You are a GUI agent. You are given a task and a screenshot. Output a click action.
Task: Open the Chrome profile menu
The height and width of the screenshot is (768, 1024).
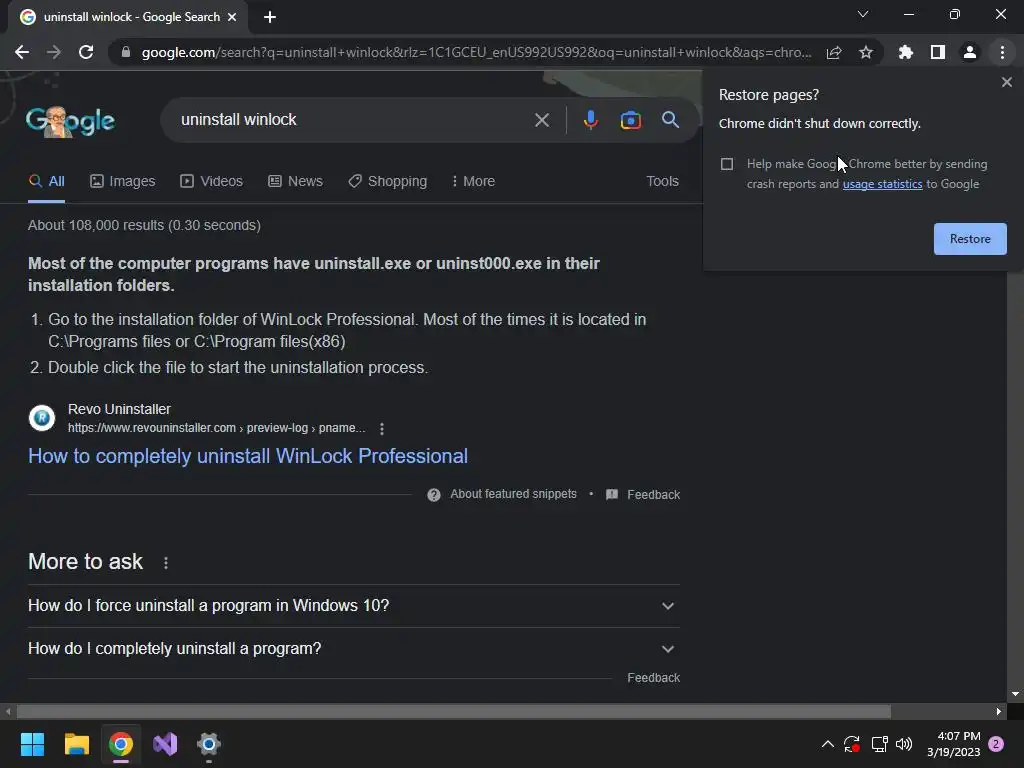pos(970,52)
